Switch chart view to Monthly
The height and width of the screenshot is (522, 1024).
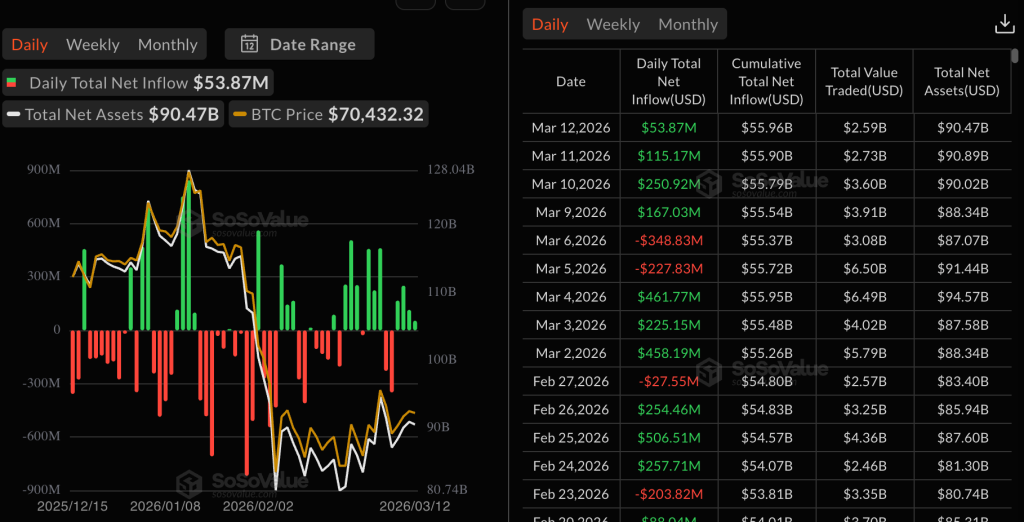click(x=167, y=44)
